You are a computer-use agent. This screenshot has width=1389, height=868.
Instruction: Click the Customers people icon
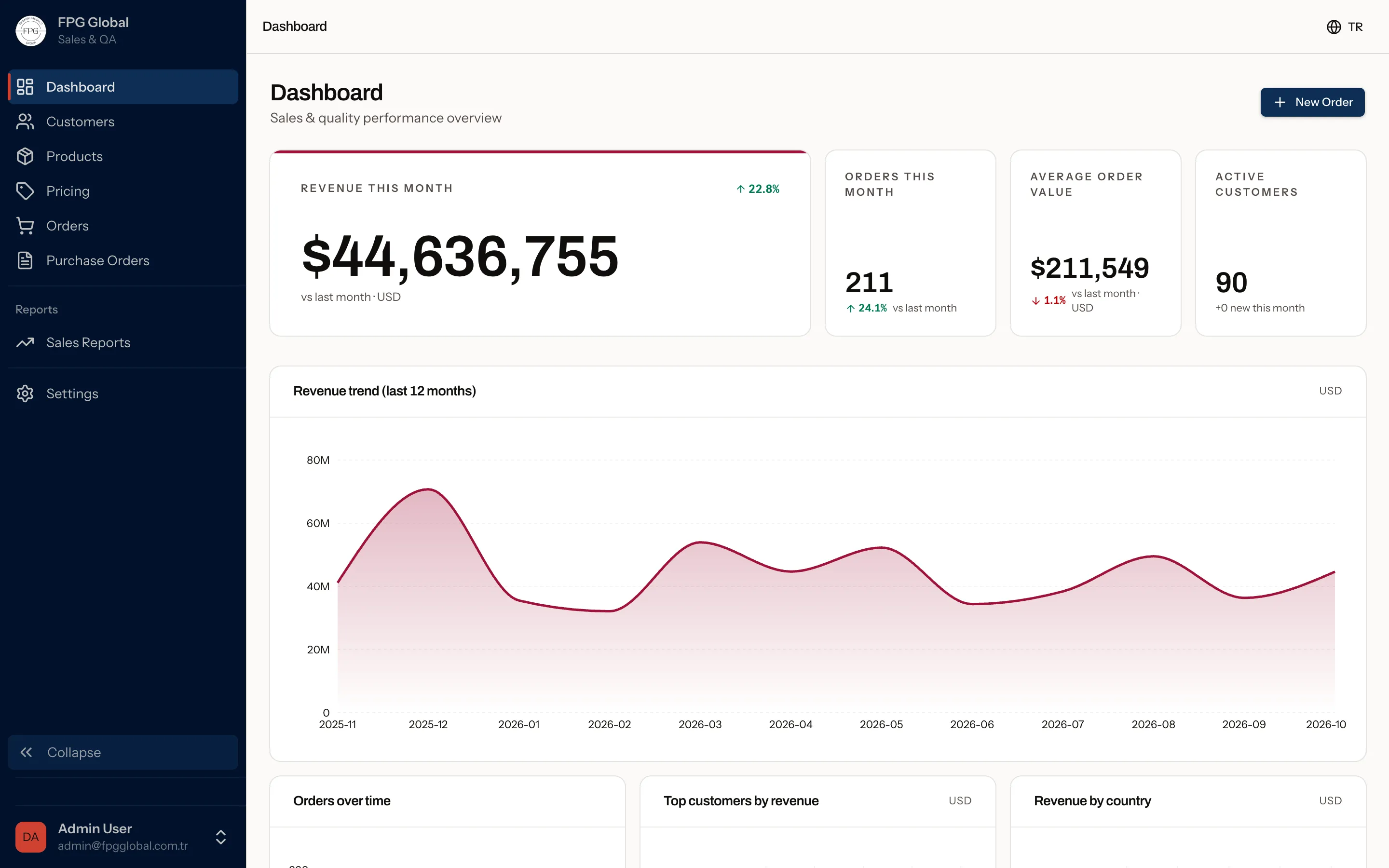[25, 122]
